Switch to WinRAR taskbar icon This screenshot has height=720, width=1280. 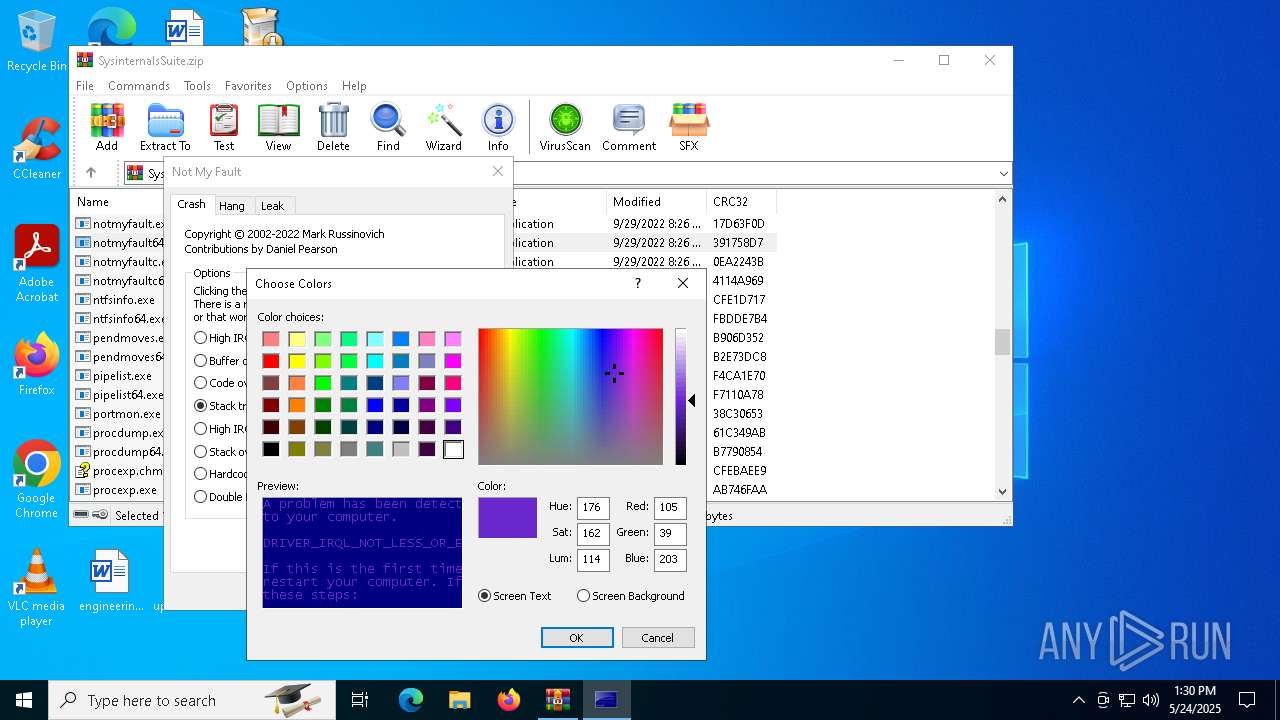(x=557, y=700)
